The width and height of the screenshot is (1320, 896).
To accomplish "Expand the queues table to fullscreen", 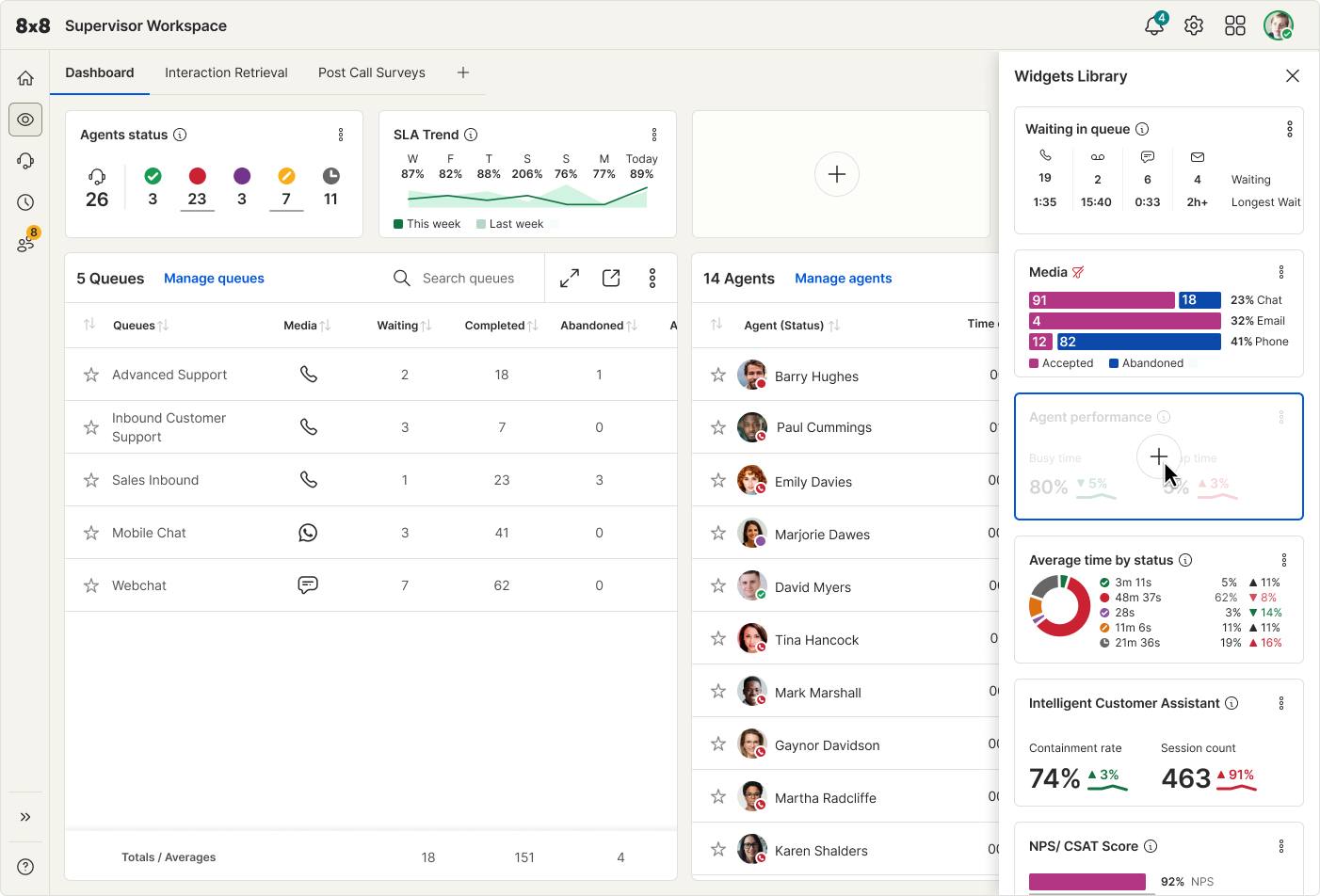I will [570, 279].
